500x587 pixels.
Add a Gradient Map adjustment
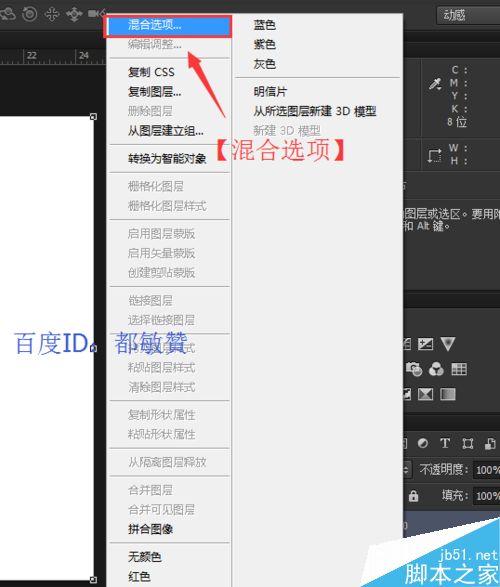448,394
